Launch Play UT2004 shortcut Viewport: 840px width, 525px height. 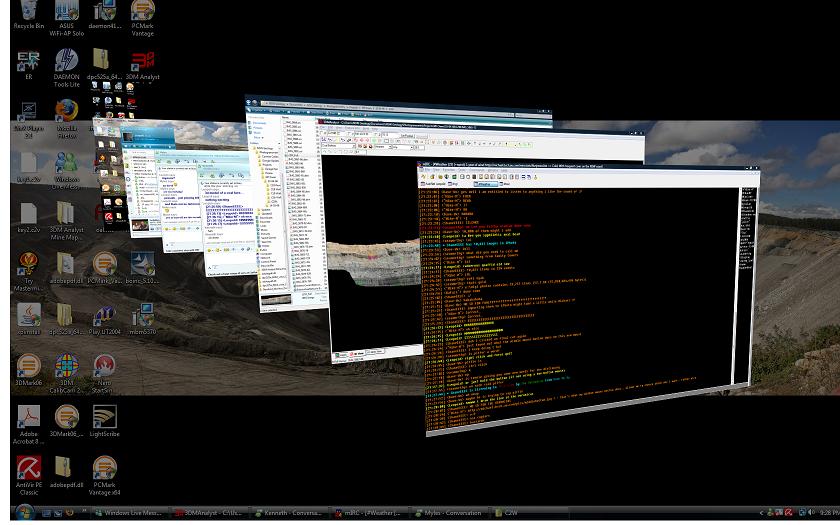click(104, 320)
